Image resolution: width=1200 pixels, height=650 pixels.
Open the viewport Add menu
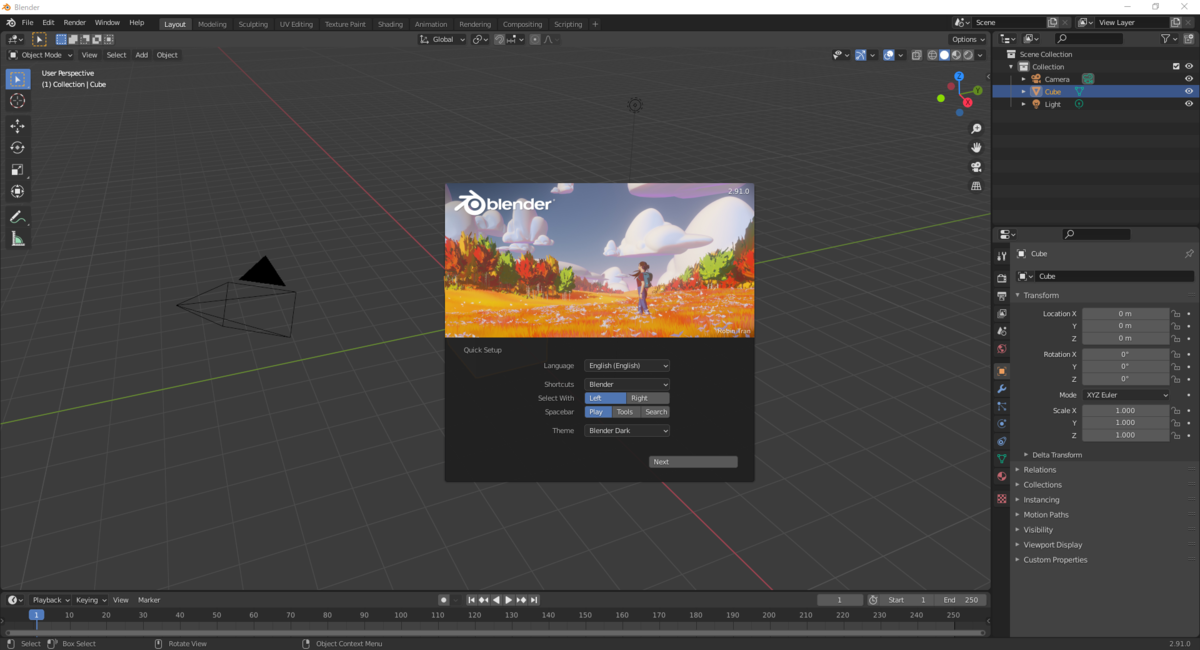pyautogui.click(x=141, y=55)
